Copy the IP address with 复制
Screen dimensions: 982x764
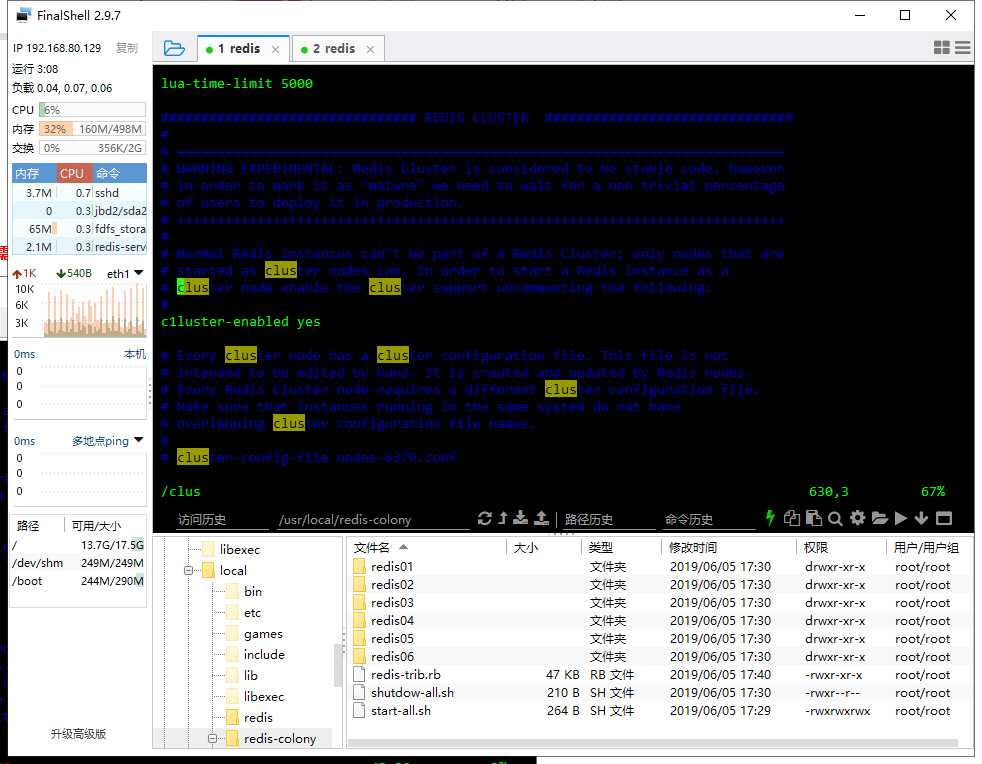coord(127,48)
